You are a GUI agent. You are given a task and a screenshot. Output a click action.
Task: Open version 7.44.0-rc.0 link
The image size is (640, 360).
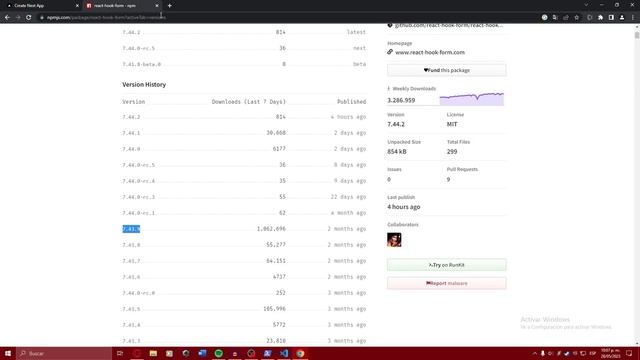(x=138, y=293)
